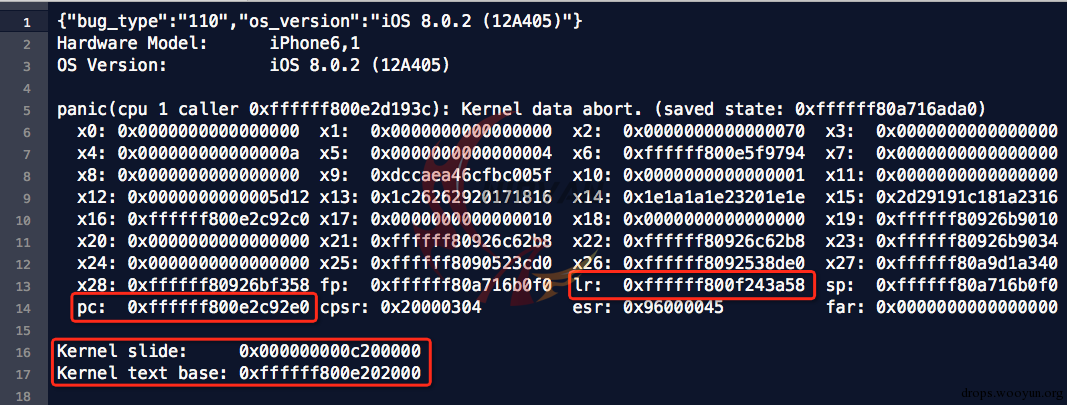
Task: Select line number 5 in the gutter
Action: coord(27,110)
